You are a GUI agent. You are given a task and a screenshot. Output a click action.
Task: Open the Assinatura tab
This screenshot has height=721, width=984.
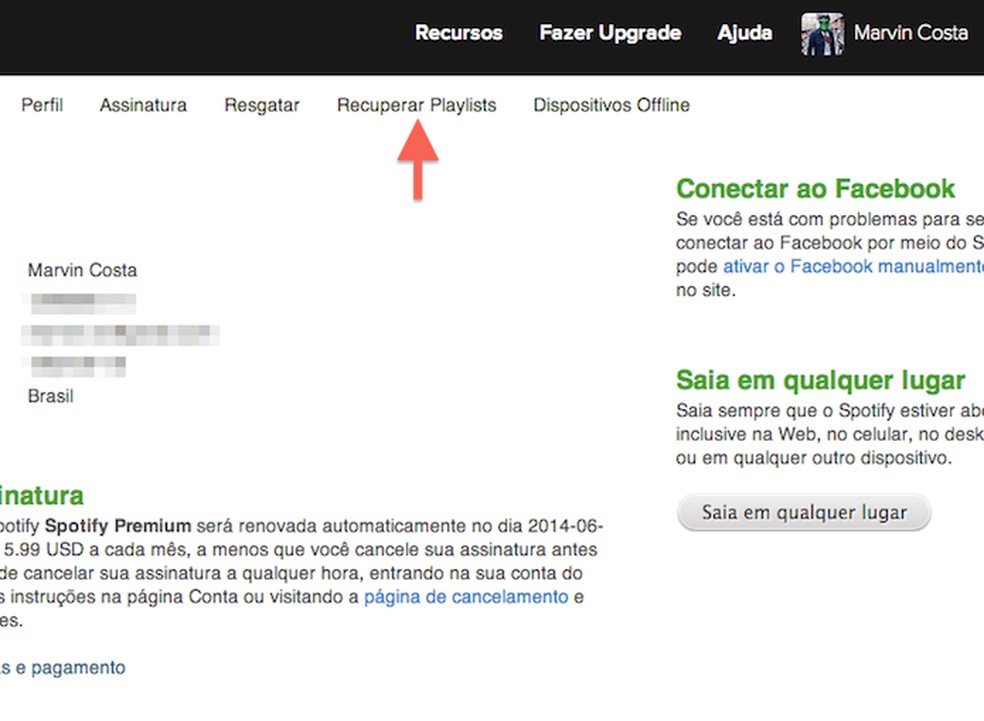click(143, 105)
